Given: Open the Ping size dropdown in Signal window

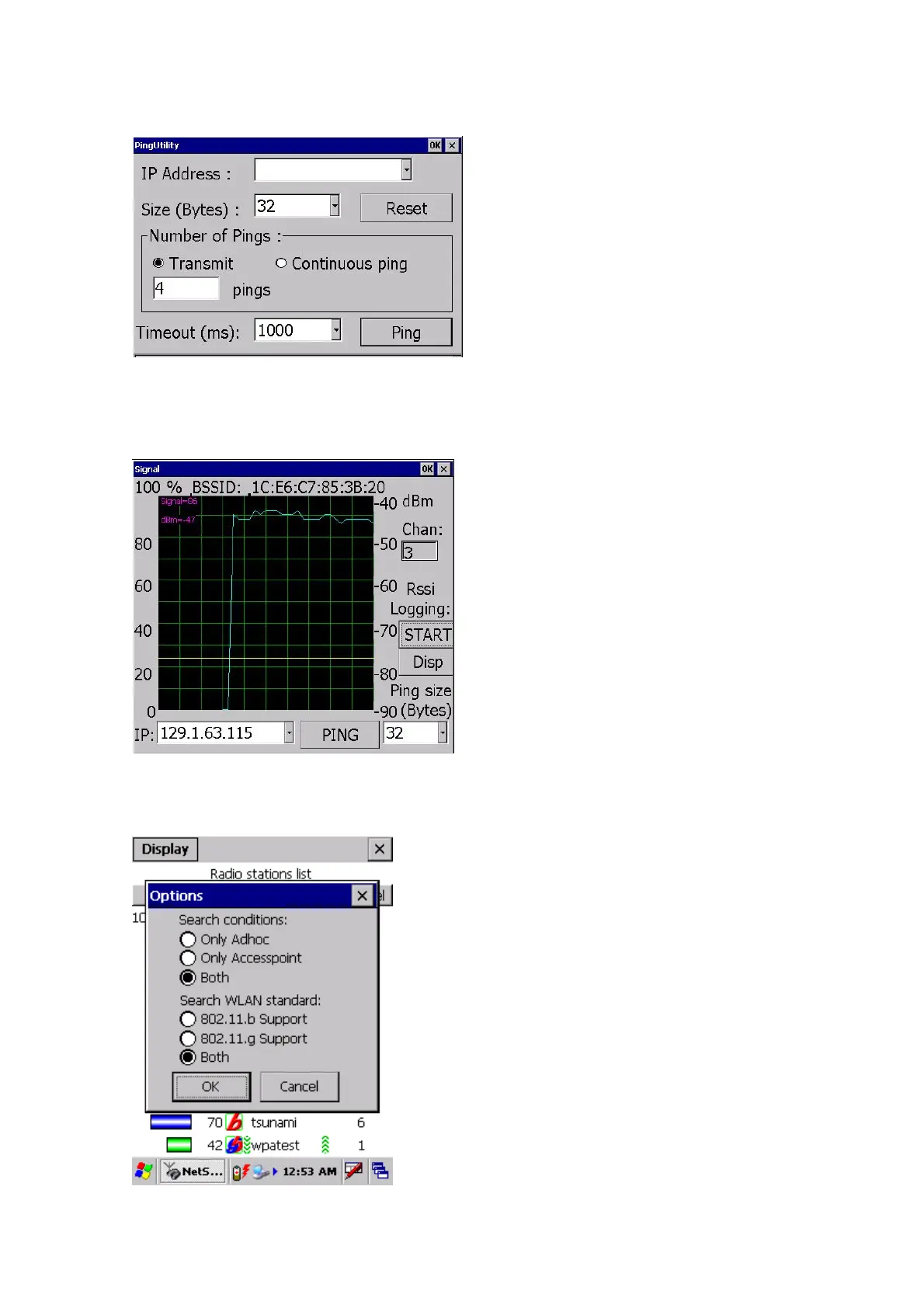Looking at the screenshot, I should [443, 732].
